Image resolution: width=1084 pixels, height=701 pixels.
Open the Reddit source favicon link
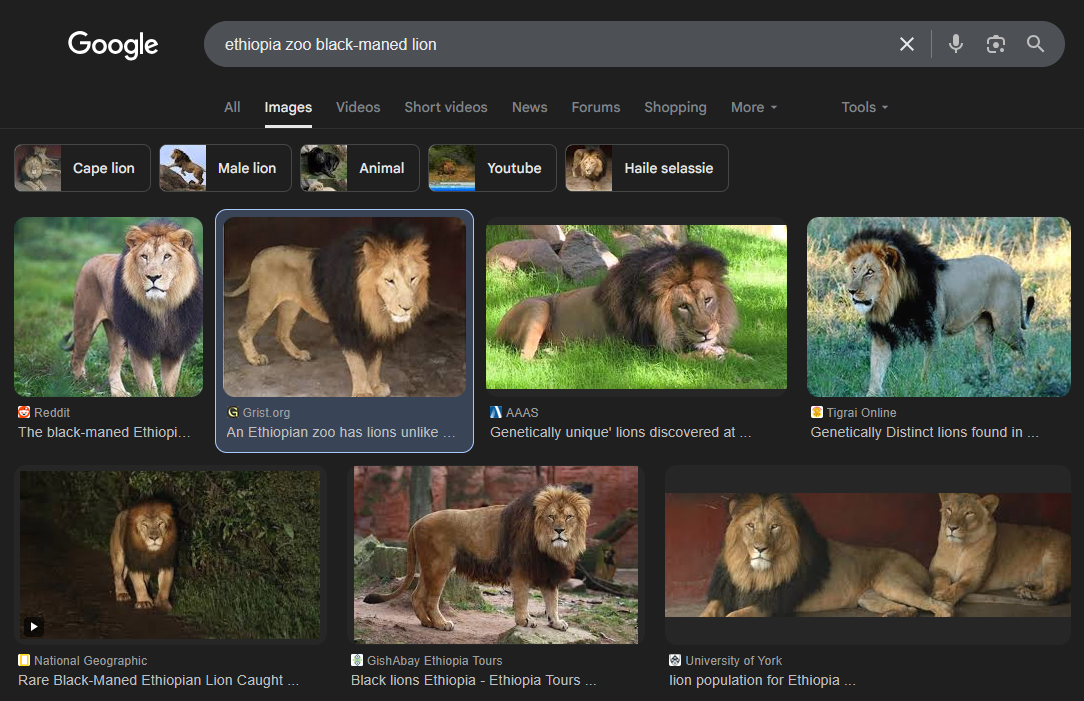[24, 412]
